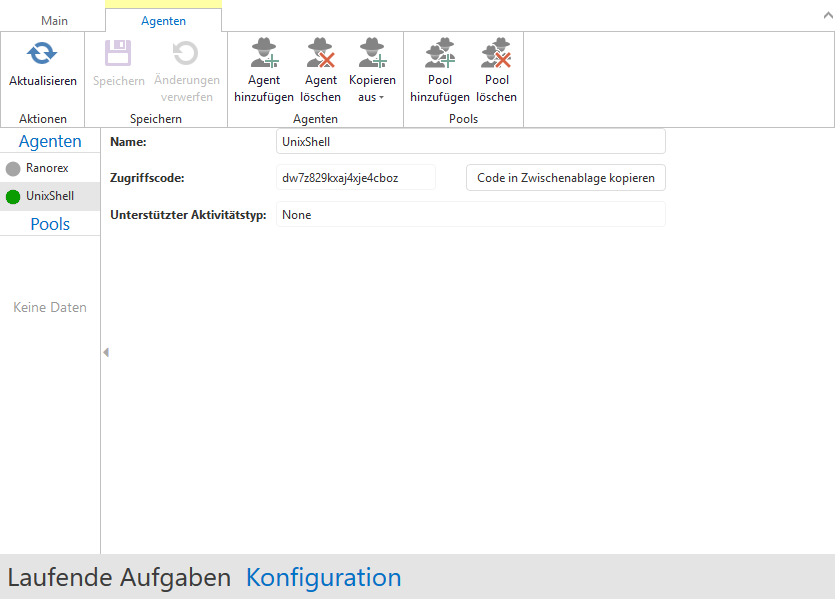Create a pool via Pool hinzufügen
The width and height of the screenshot is (835, 599).
click(439, 54)
